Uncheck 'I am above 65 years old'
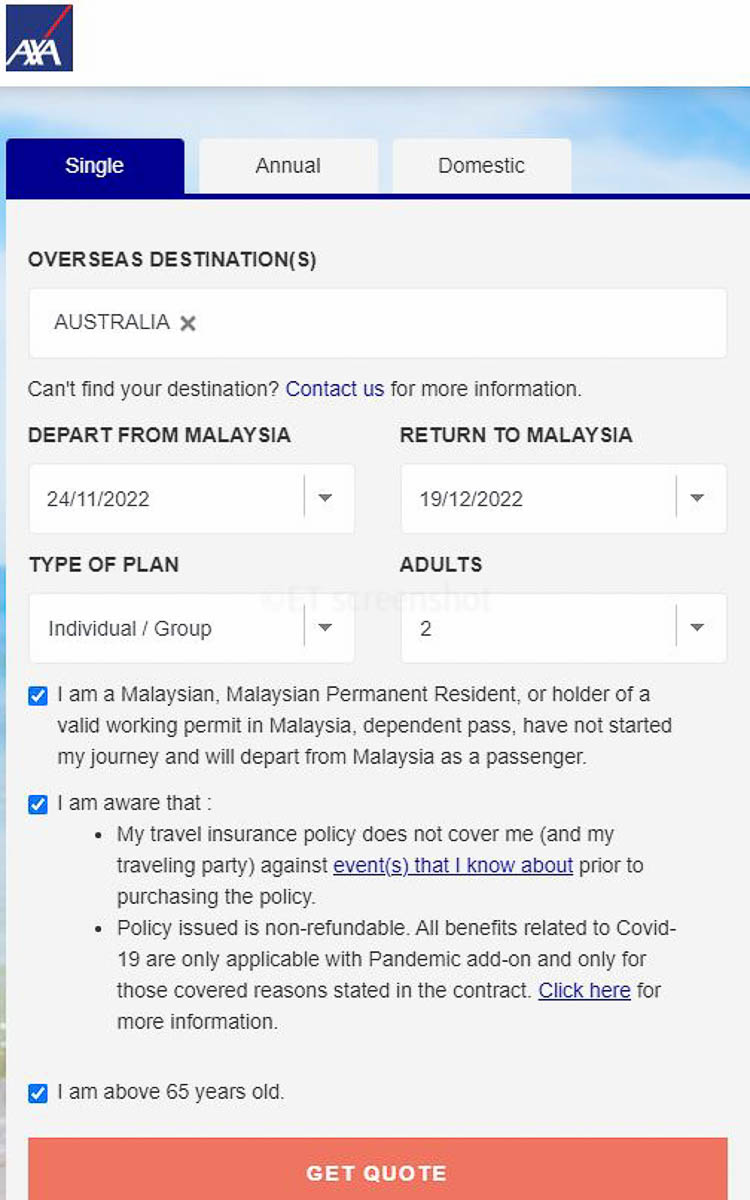The image size is (750, 1200). coord(38,1093)
